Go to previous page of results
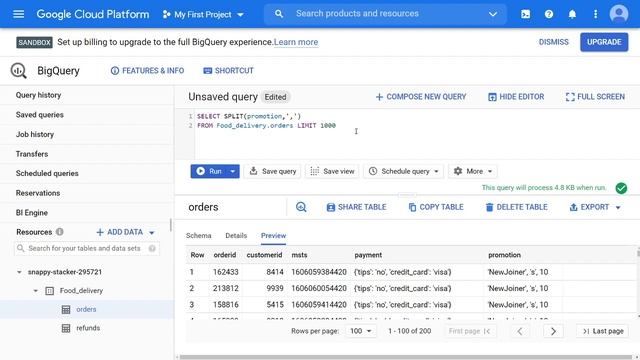The image size is (640, 360). pyautogui.click(x=520, y=331)
